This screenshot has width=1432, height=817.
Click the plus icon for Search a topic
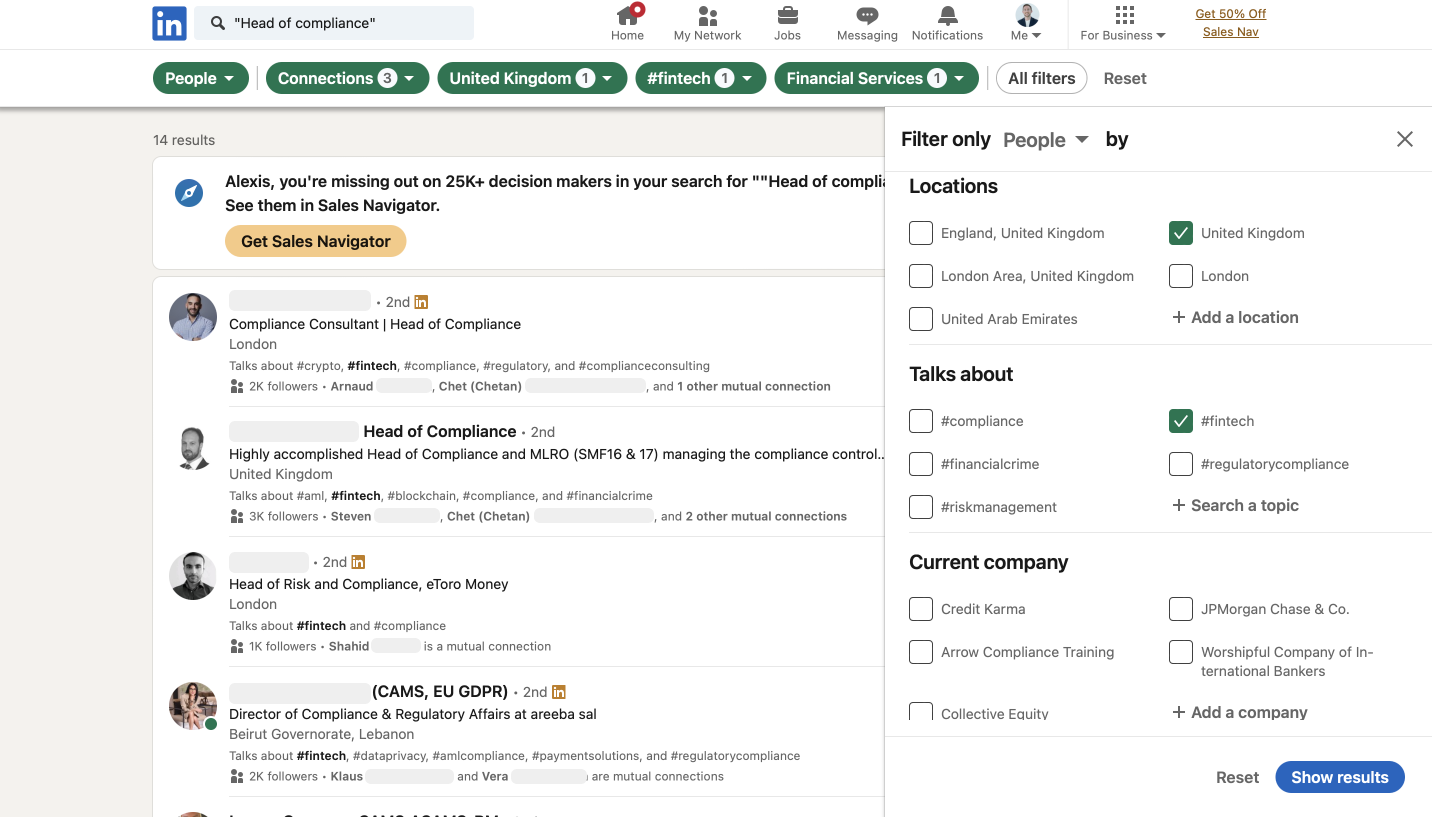point(1179,506)
